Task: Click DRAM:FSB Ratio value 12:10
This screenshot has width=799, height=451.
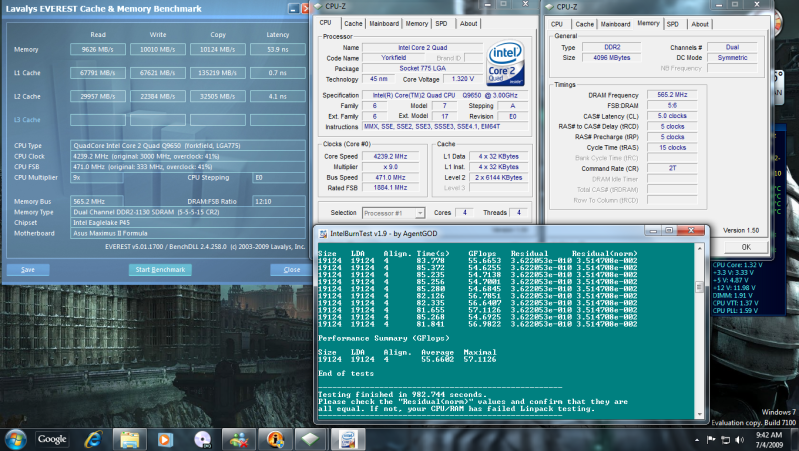Action: (279, 201)
